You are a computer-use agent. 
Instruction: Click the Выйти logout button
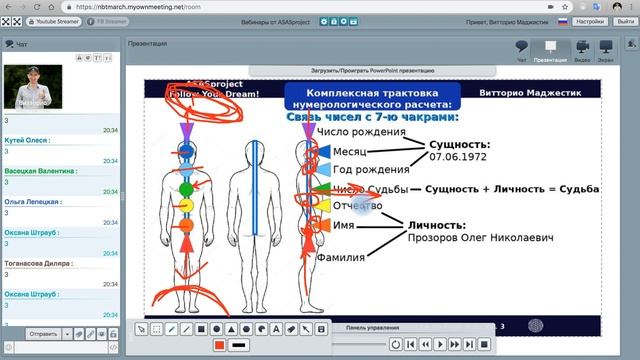click(x=626, y=22)
